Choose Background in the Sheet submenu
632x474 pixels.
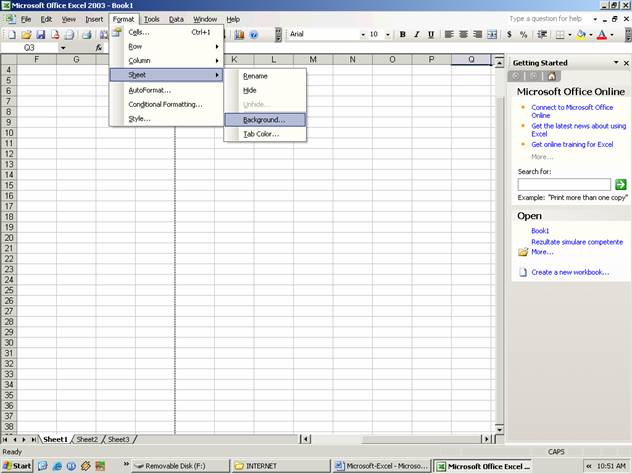coord(265,120)
